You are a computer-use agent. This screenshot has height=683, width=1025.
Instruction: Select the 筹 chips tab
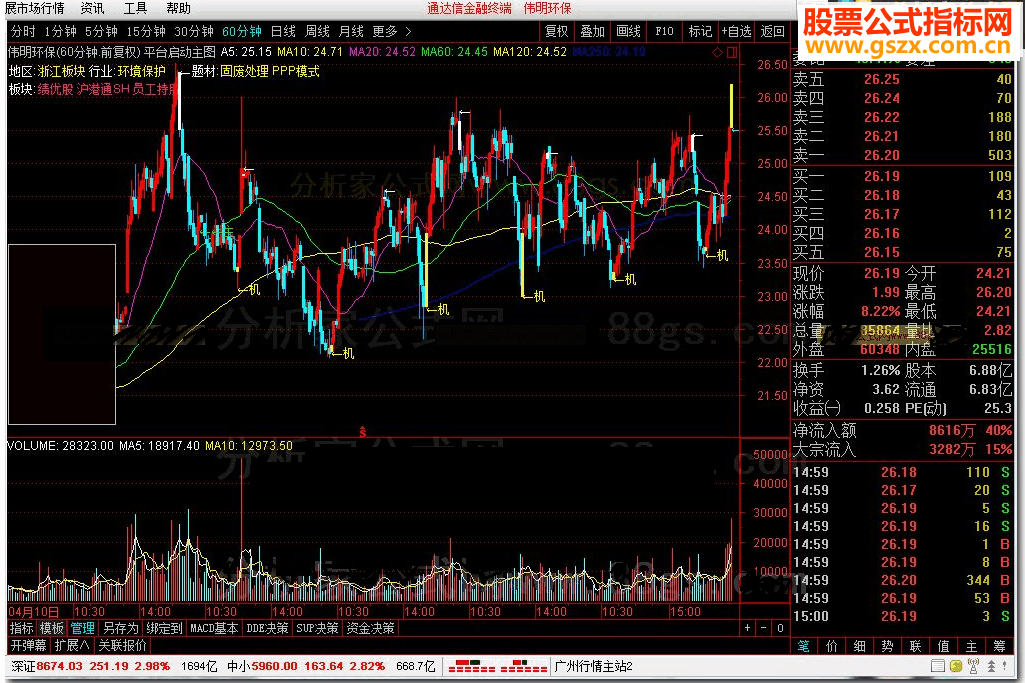[x=999, y=646]
